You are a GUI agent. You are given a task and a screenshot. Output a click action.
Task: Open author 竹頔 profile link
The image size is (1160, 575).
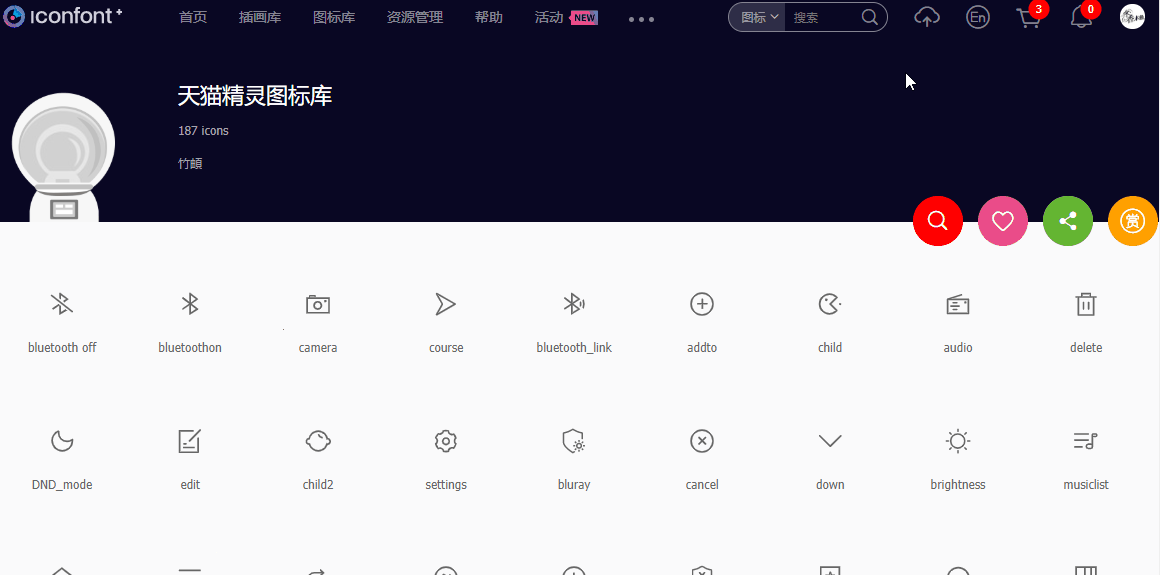190,164
